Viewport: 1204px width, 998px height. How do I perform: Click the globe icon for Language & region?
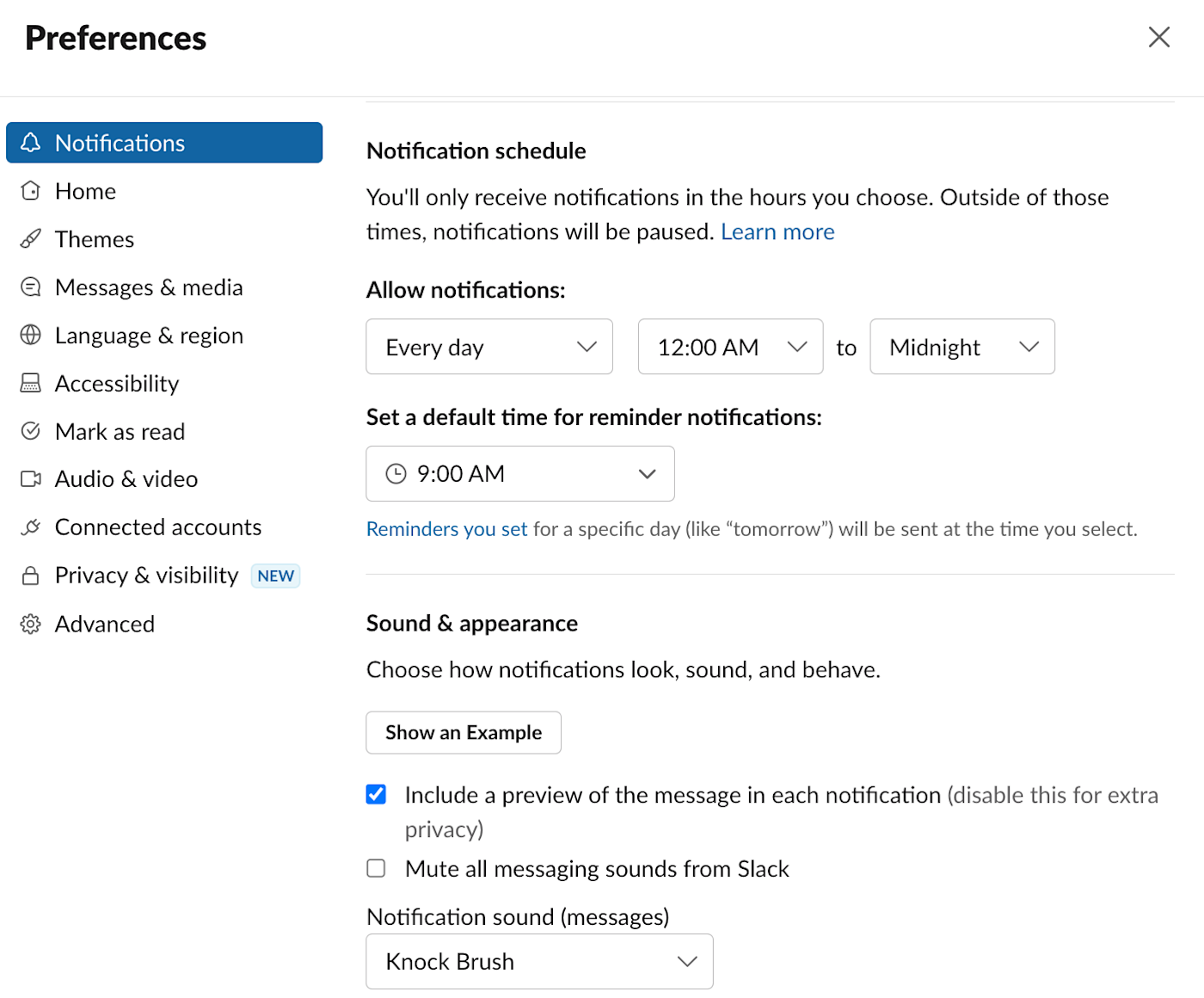31,336
